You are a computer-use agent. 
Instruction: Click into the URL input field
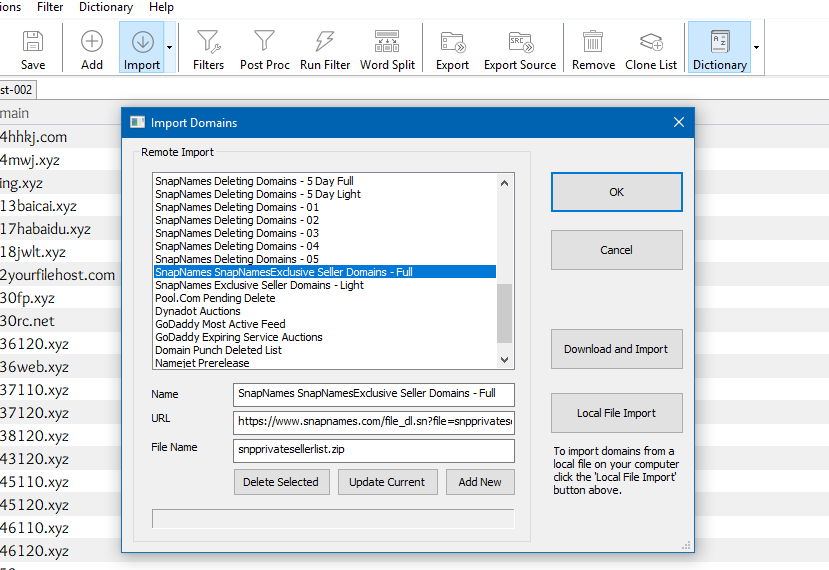[x=373, y=422]
